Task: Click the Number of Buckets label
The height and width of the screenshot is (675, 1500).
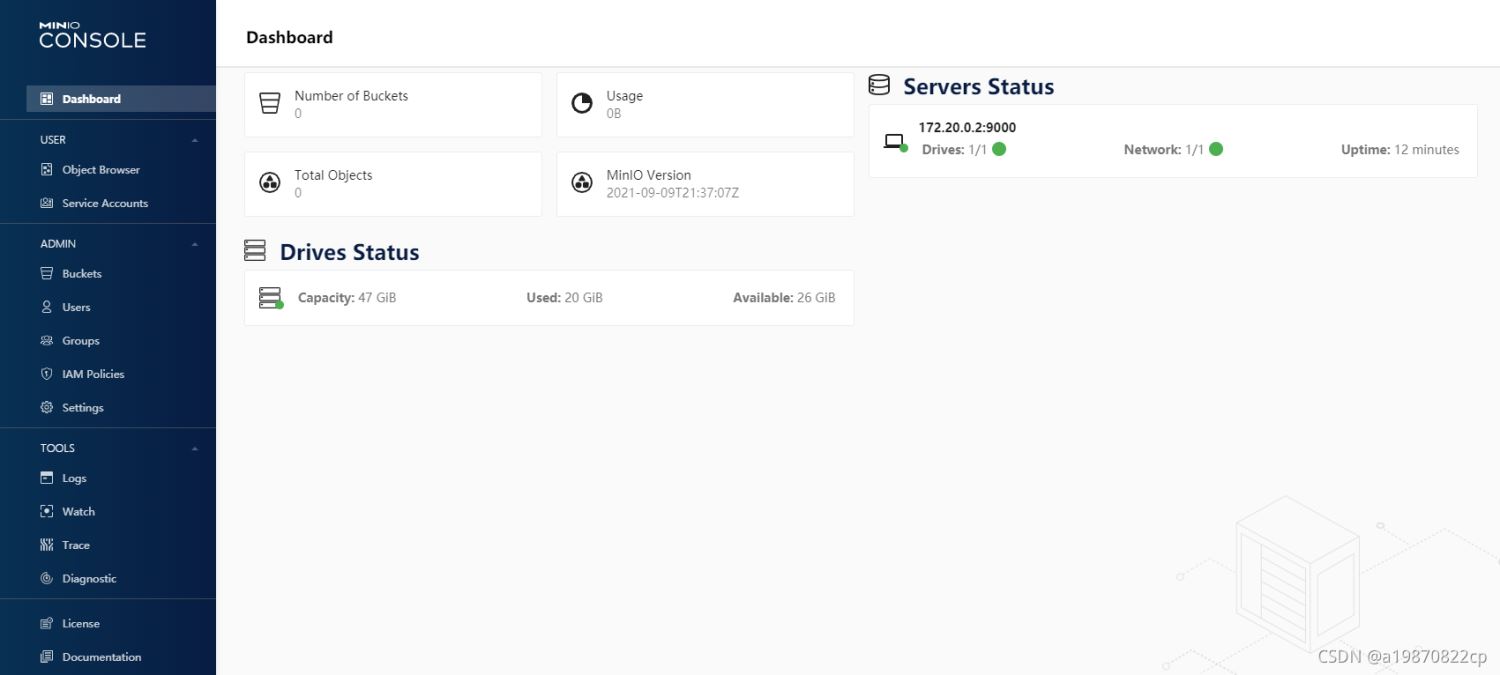Action: (x=351, y=96)
